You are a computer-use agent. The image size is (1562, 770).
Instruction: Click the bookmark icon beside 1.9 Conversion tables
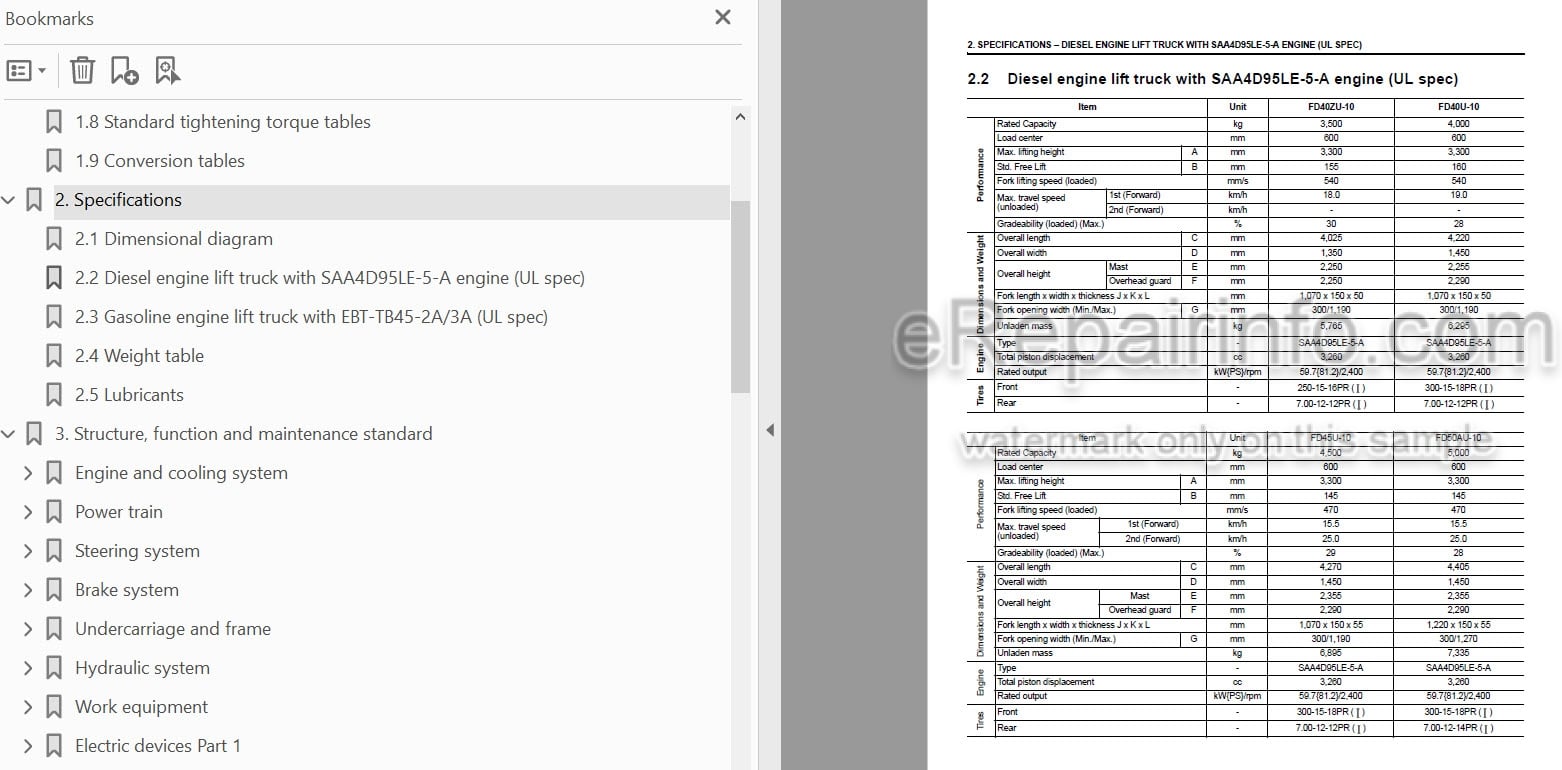pos(54,161)
